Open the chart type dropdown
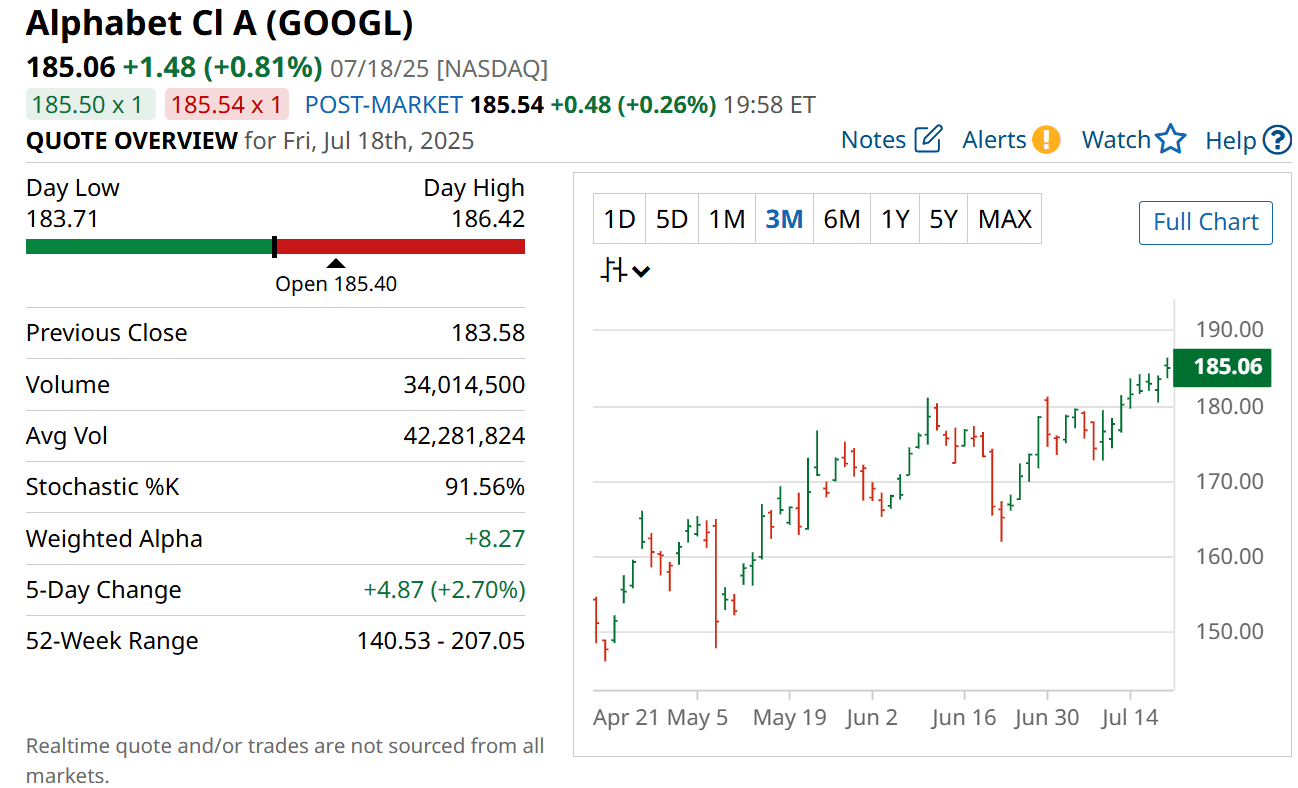1298x788 pixels. coord(625,270)
